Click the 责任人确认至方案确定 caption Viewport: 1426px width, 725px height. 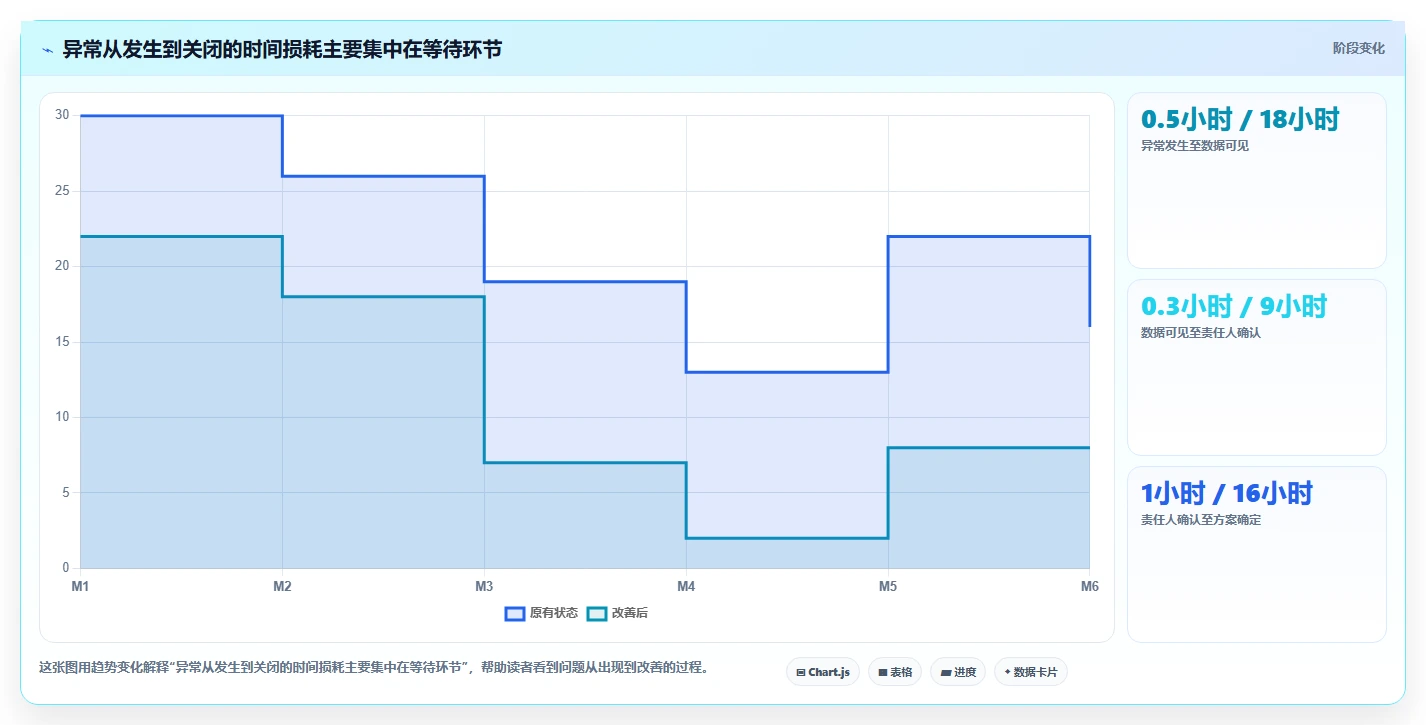(1201, 520)
